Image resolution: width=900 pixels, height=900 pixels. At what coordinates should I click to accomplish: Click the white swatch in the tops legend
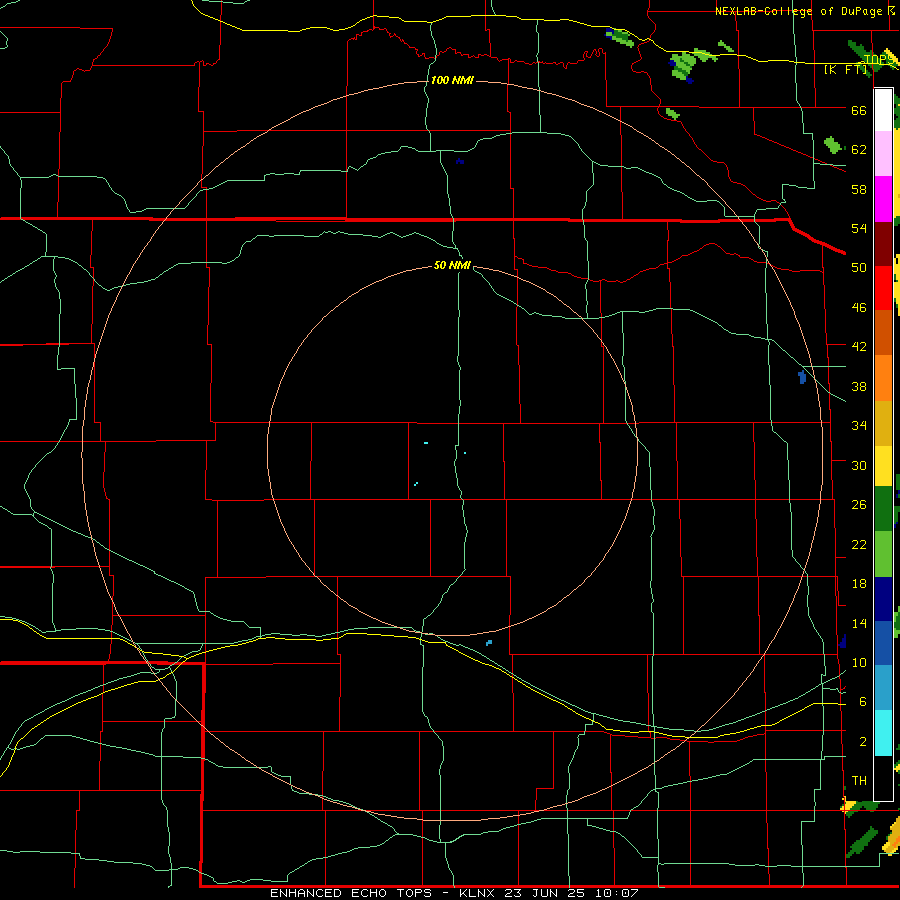[883, 110]
